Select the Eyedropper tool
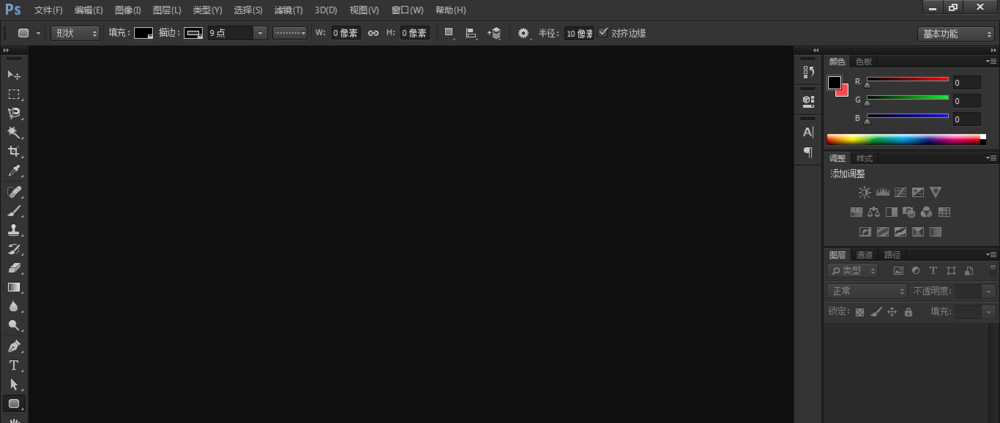 coord(14,171)
